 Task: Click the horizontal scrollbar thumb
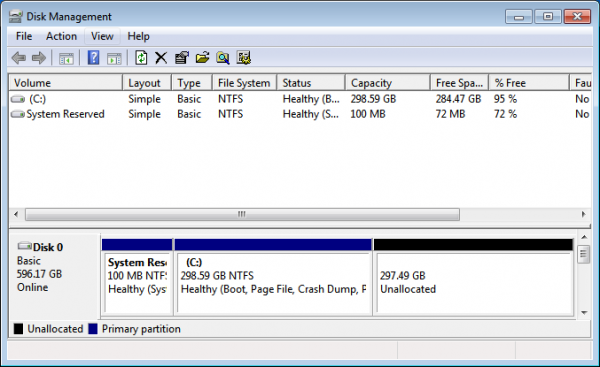[x=242, y=214]
